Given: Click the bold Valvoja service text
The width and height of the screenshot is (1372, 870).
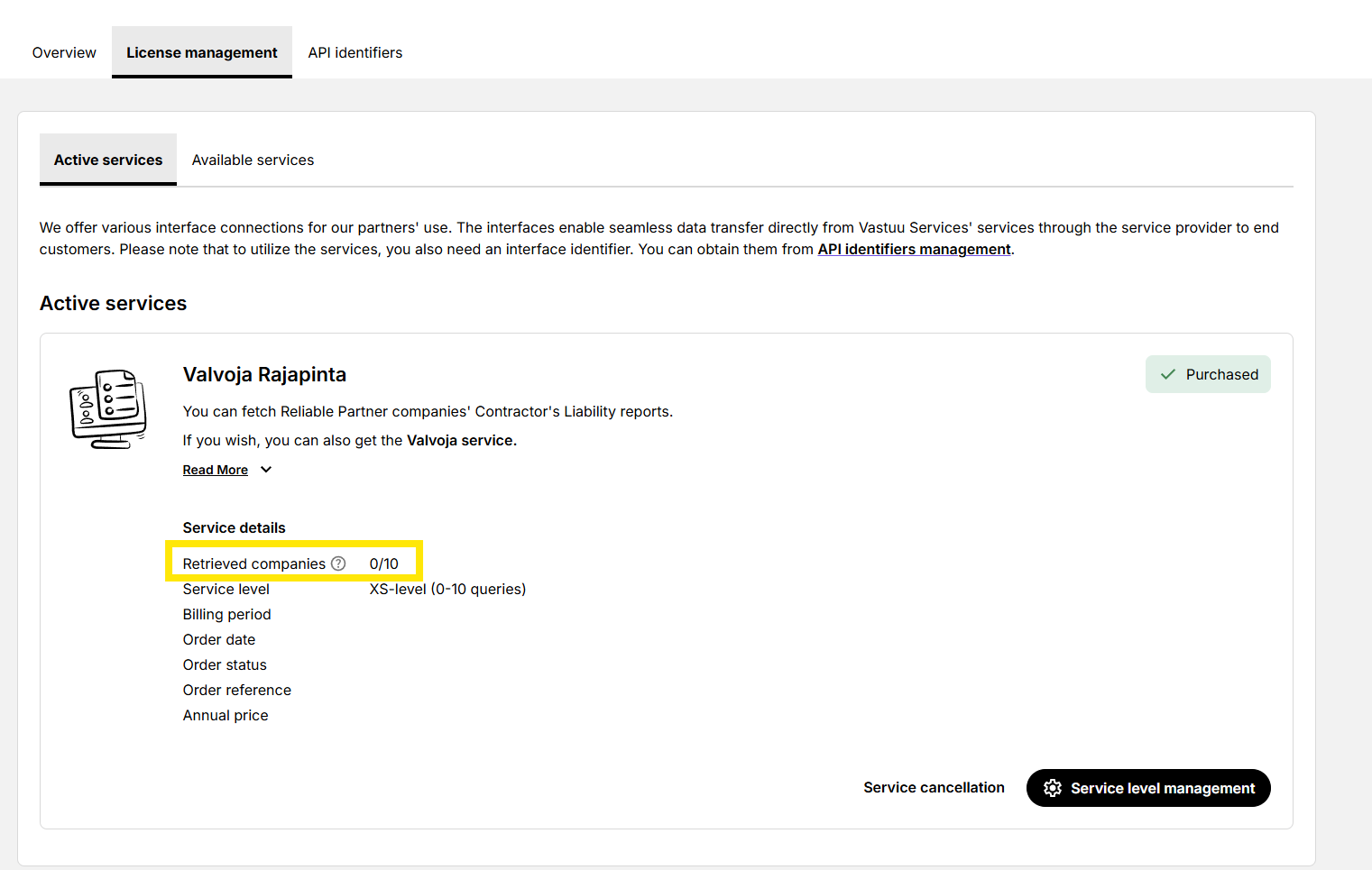Looking at the screenshot, I should (x=461, y=440).
